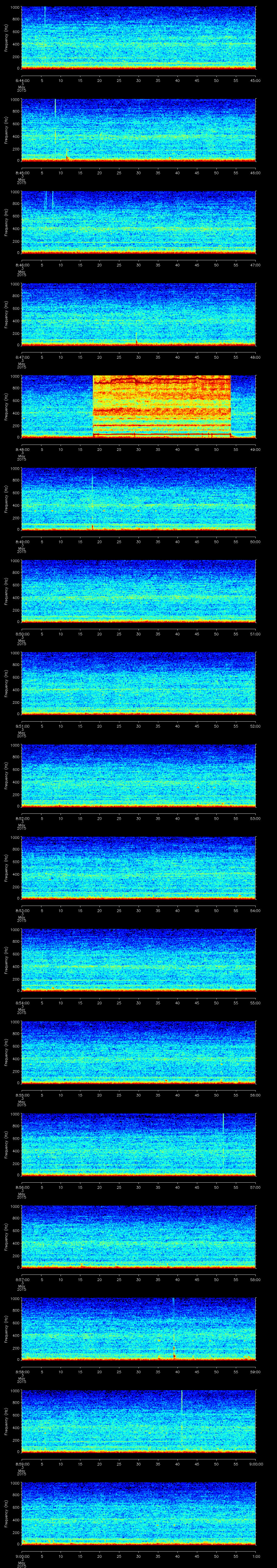Image resolution: width=277 pixels, height=1568 pixels.
Task: Click the Frequency (Hz) axis label of the 8:44:00 panel
Action: pos(6,38)
